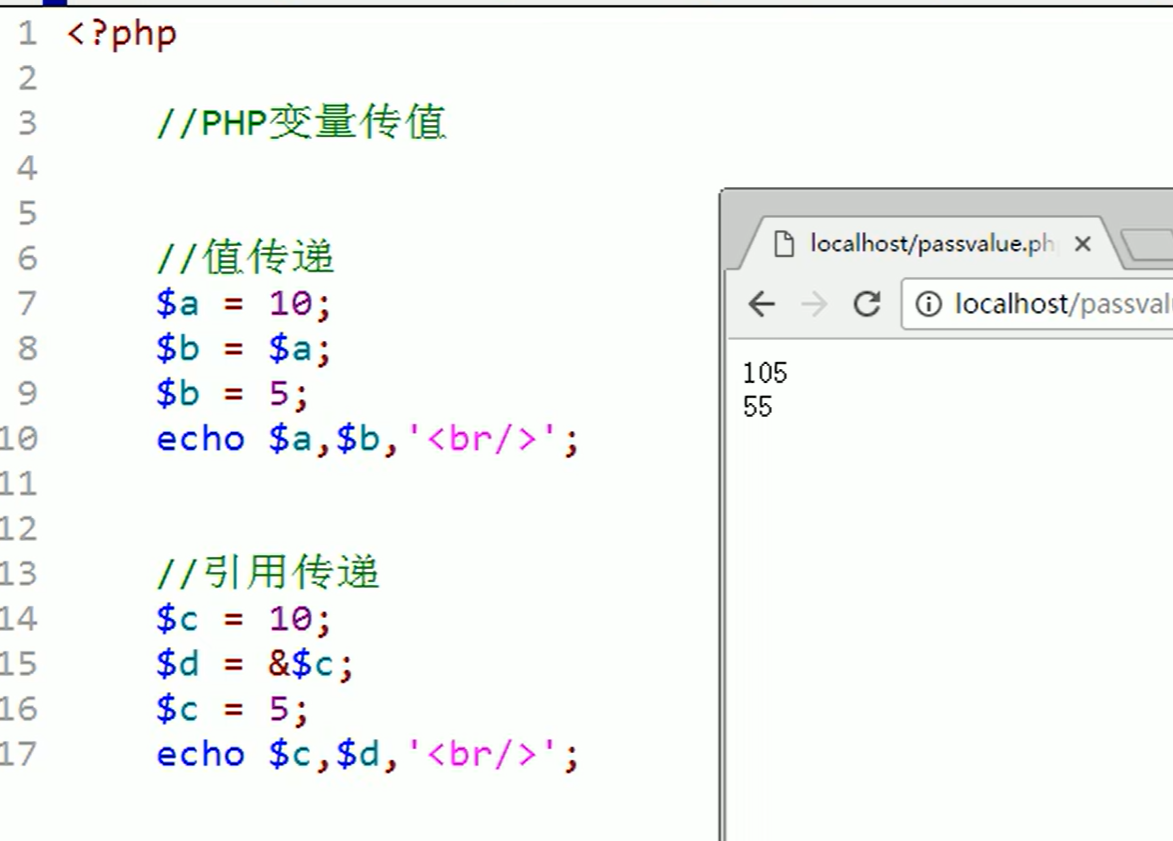Click the output text 55 in the browser
Image resolution: width=1173 pixels, height=841 pixels.
[758, 406]
